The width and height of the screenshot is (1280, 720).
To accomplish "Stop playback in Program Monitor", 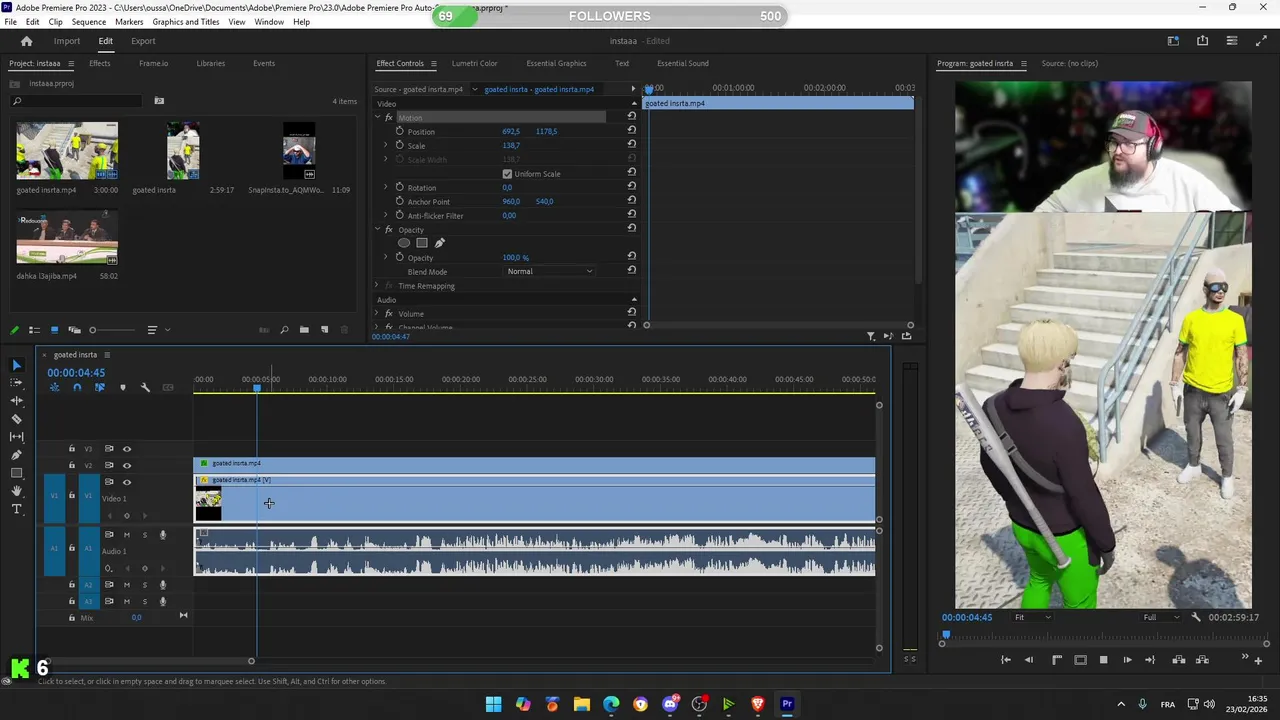I will point(1103,660).
